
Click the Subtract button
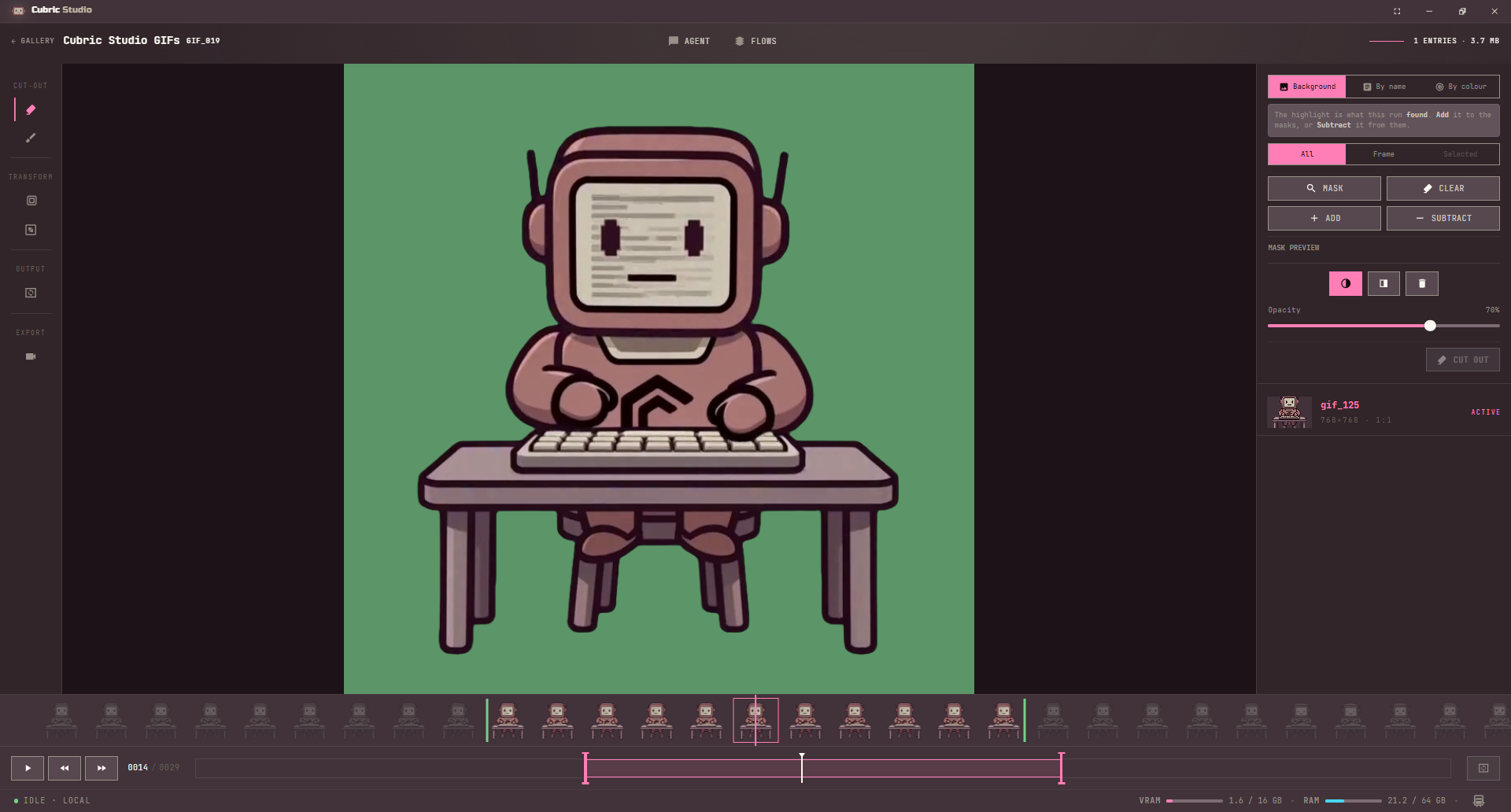click(1443, 218)
